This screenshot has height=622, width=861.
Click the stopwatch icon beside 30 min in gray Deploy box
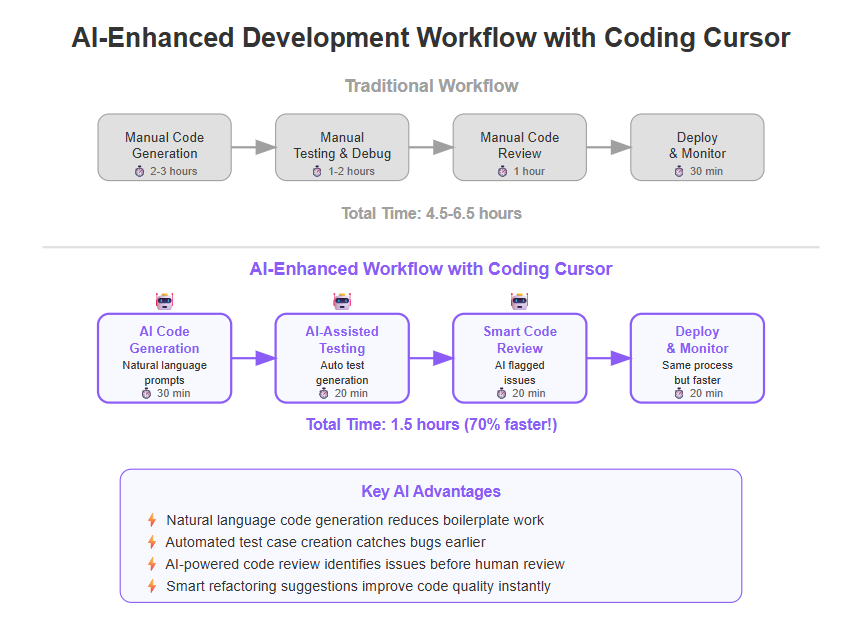click(679, 171)
